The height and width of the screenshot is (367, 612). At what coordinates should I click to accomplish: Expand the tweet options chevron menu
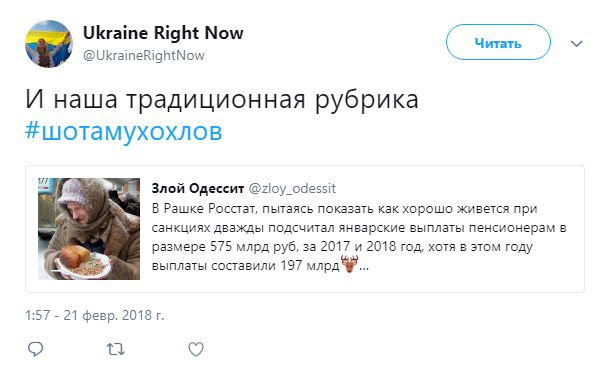tap(576, 43)
